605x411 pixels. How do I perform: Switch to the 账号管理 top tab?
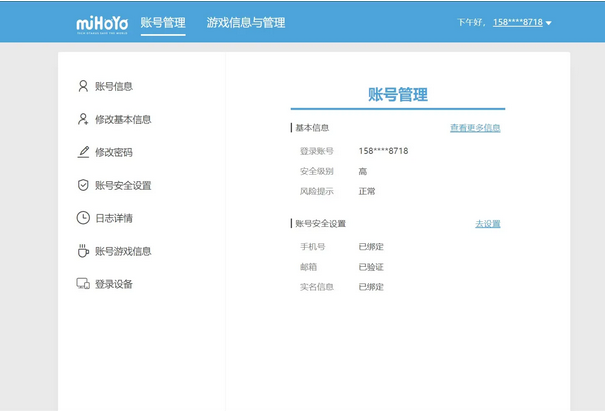(x=163, y=22)
